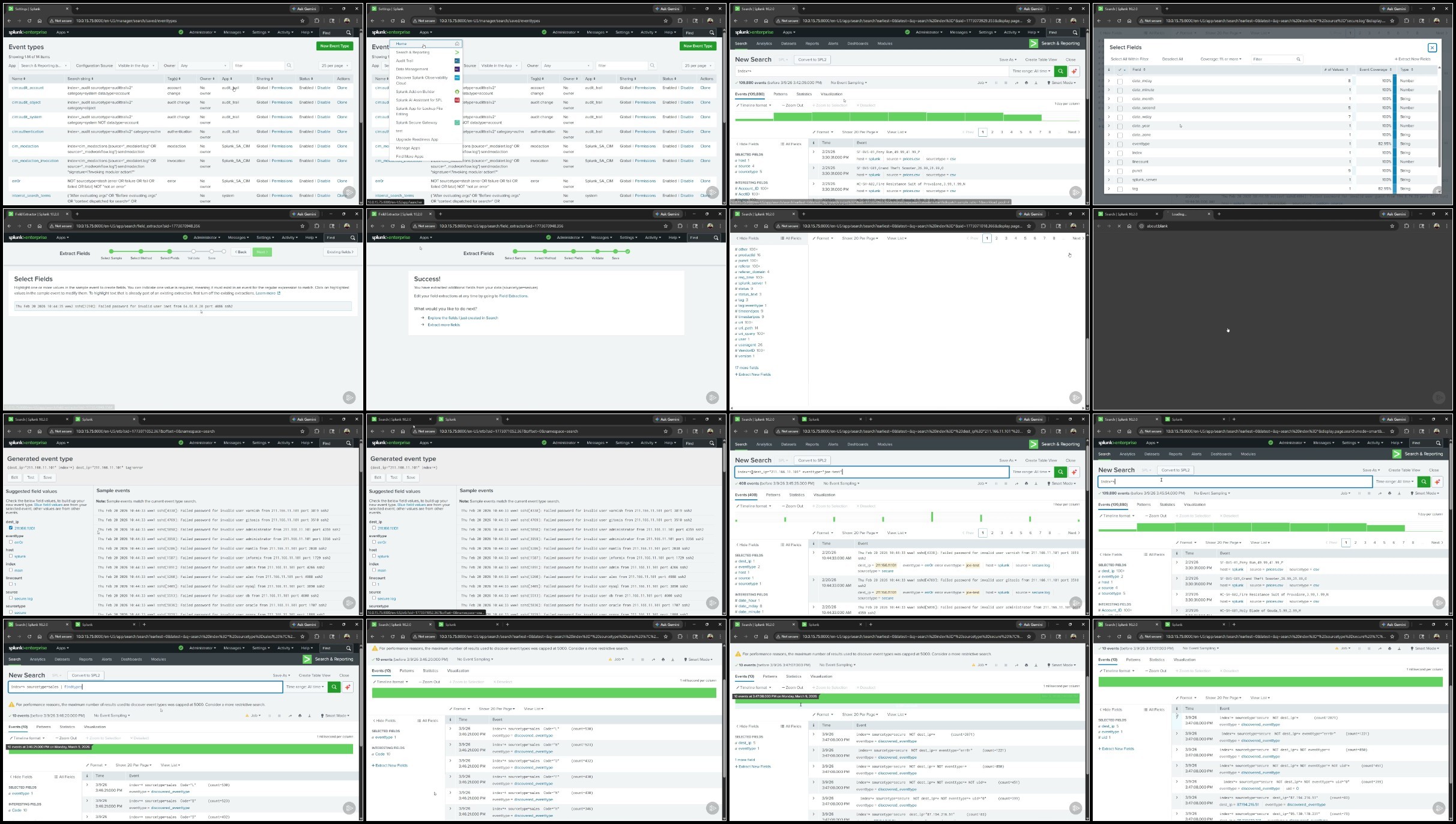Choose Manage Apps from the Apps menu
This screenshot has height=824, width=1456.
(408, 148)
